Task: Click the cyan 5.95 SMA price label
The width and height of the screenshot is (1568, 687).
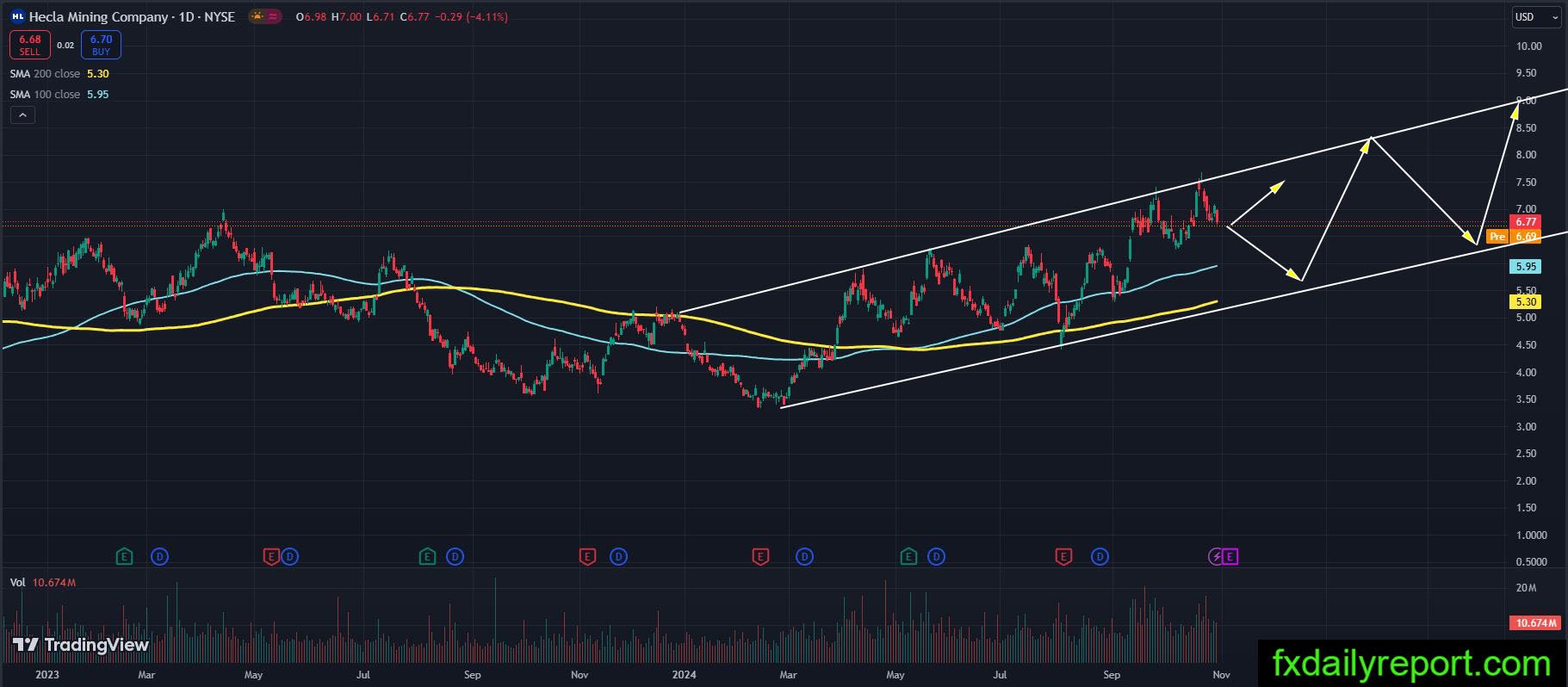Action: 1526,267
